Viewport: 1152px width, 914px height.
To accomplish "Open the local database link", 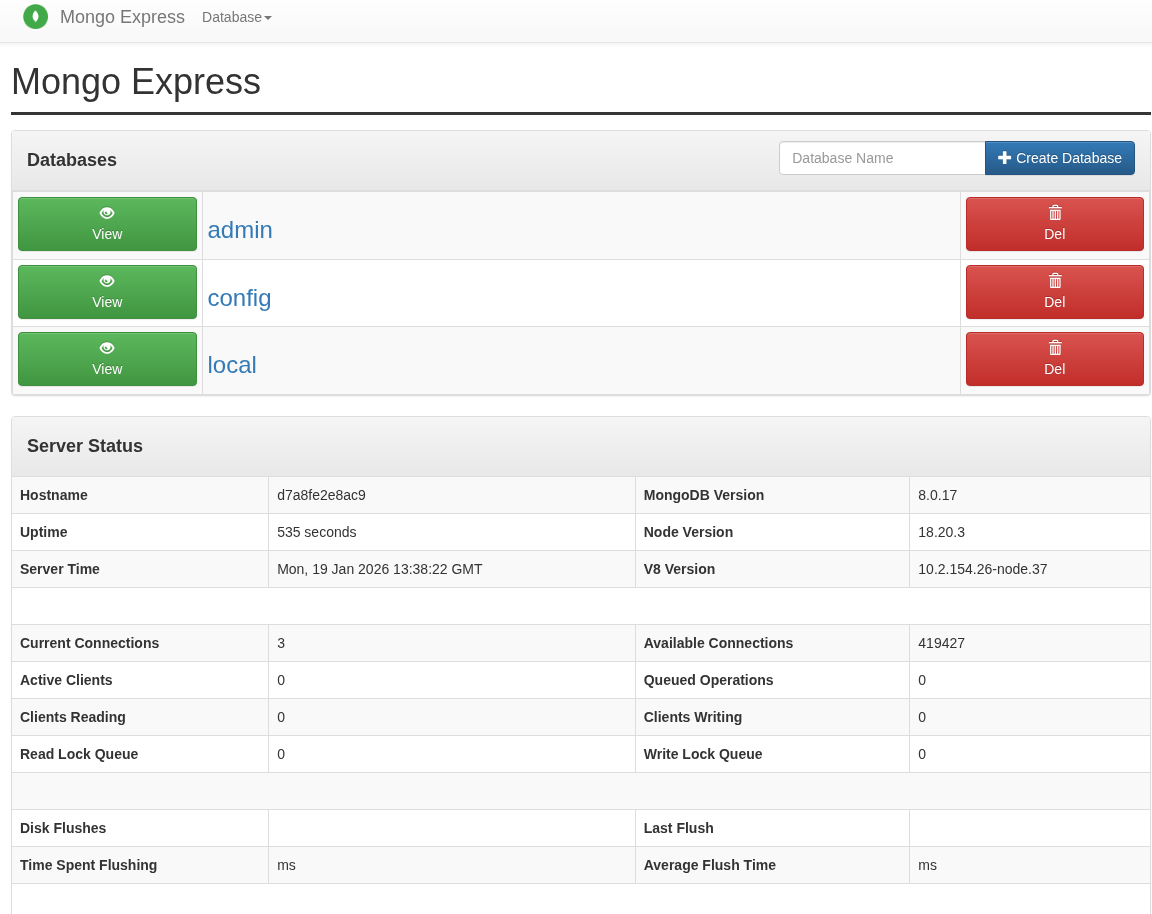I will pos(232,365).
